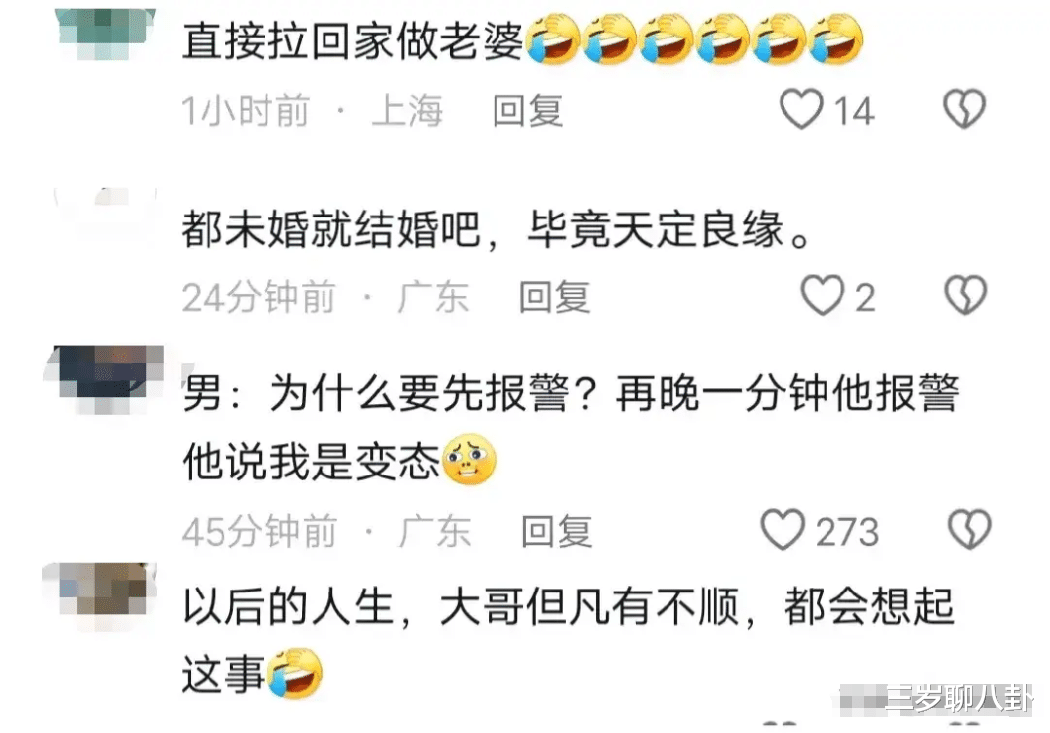Screen dimensions: 1050x733
Task: Tap broken heart on 都未婚就结婚吧 comment
Action: (965, 295)
